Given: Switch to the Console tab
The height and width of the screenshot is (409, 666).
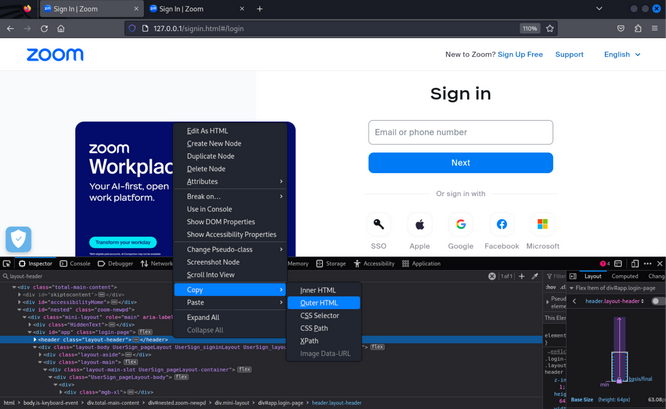Looking at the screenshot, I should coord(75,264).
